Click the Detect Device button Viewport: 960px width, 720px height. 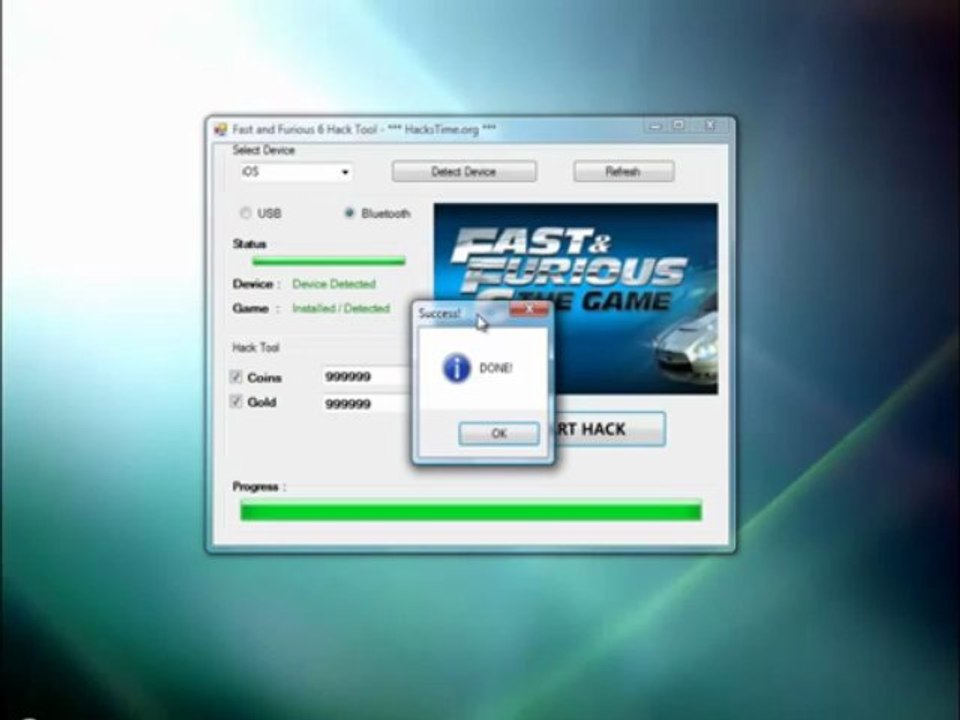[x=464, y=171]
